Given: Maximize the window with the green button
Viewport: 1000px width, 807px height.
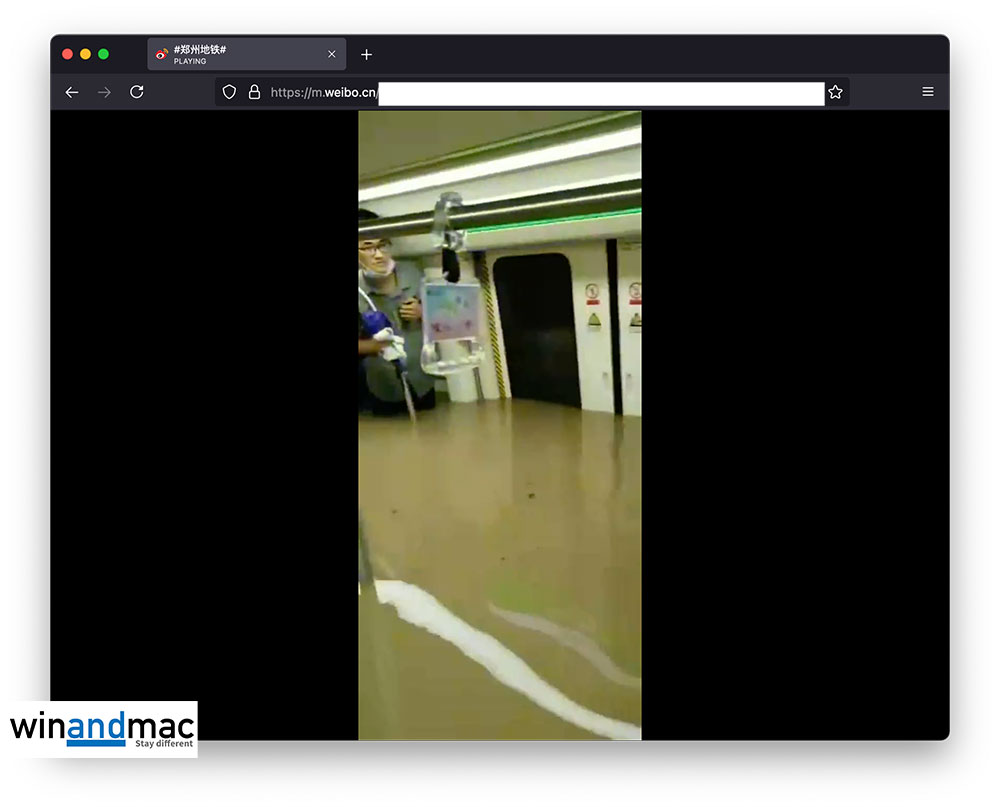Looking at the screenshot, I should pyautogui.click(x=103, y=54).
